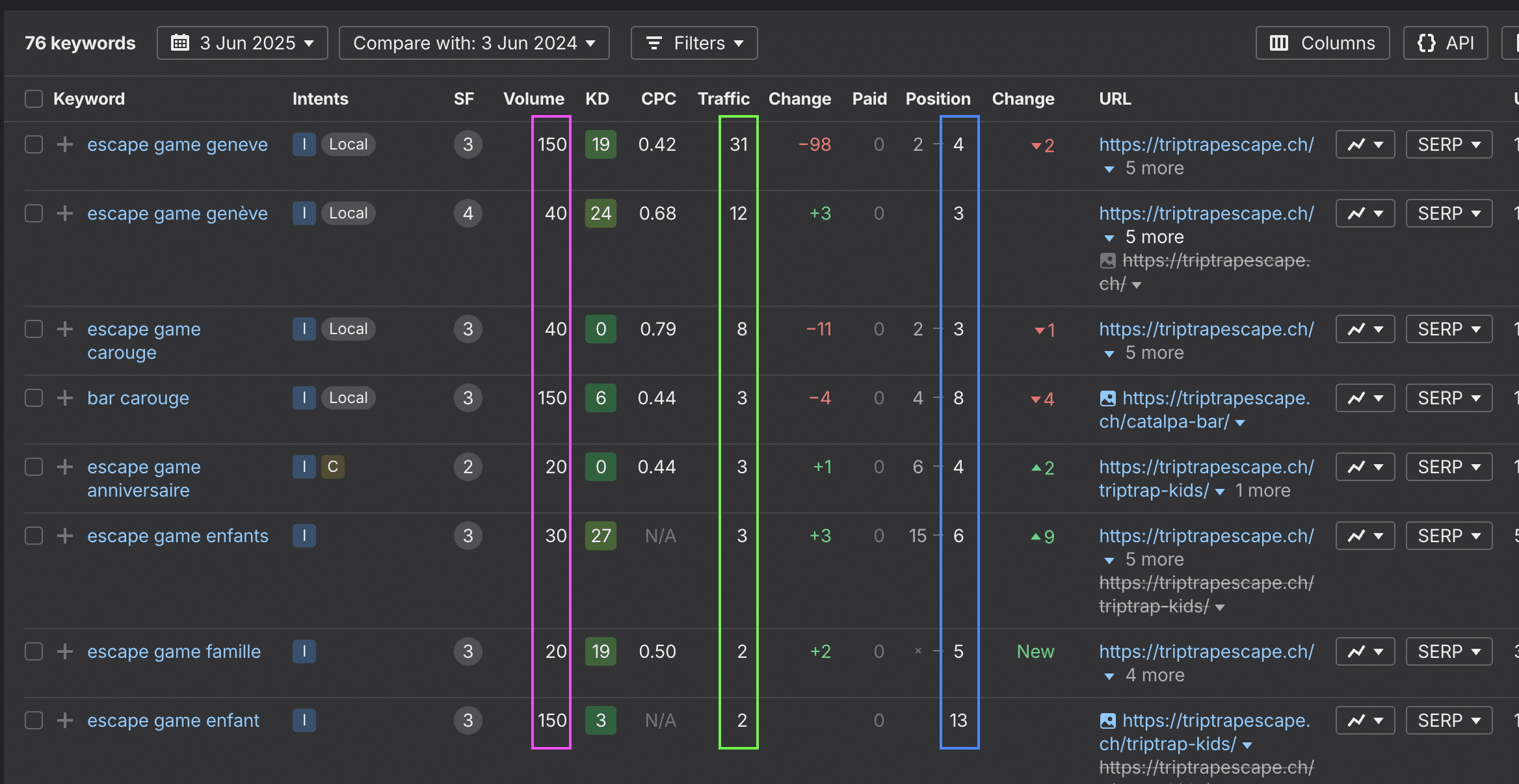Screen dimensions: 1519x784
Task: Open trend chart for 'escape game enfant'
Action: pos(1365,720)
